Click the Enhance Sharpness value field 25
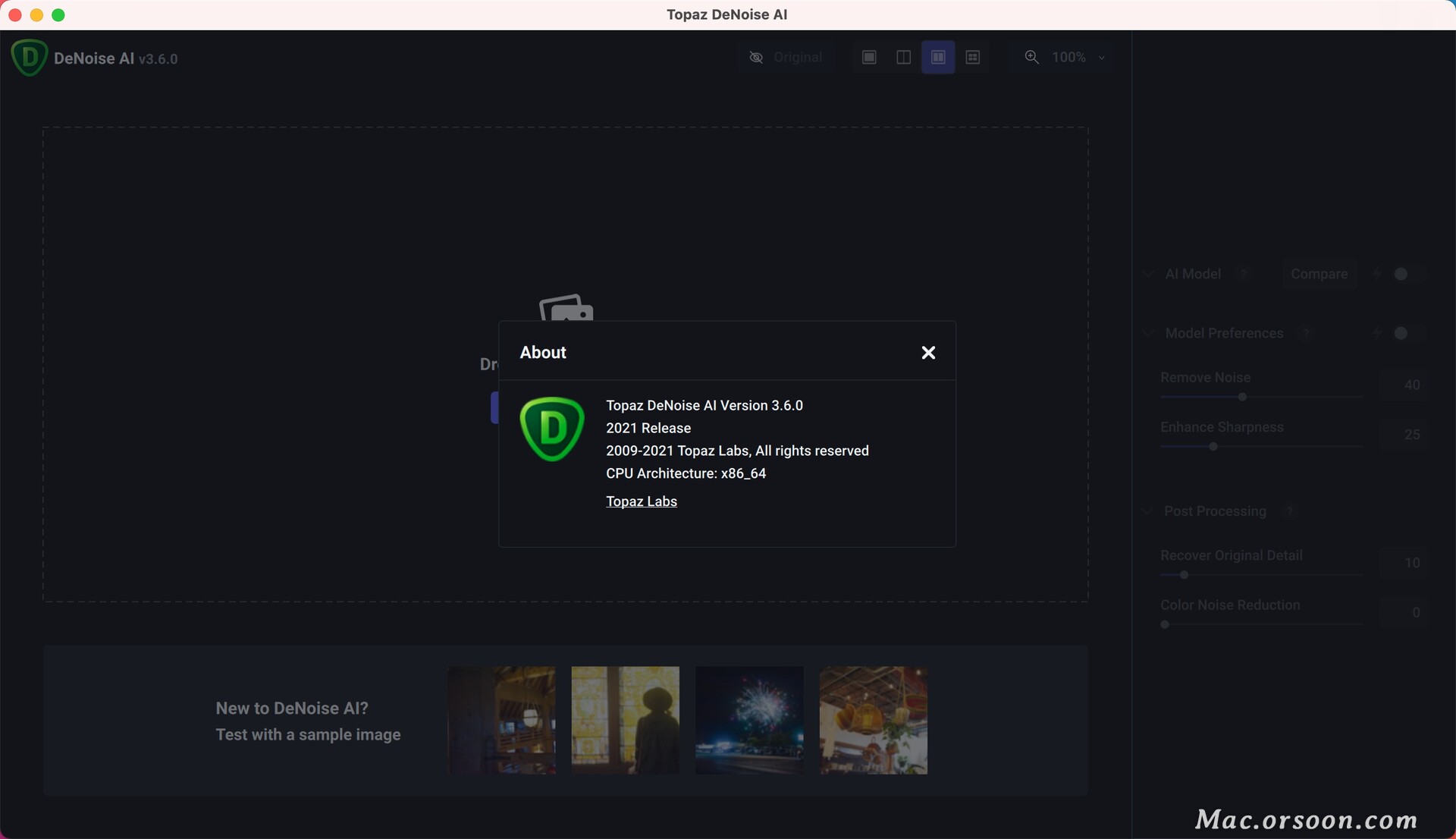Viewport: 1456px width, 839px height. [x=1403, y=435]
